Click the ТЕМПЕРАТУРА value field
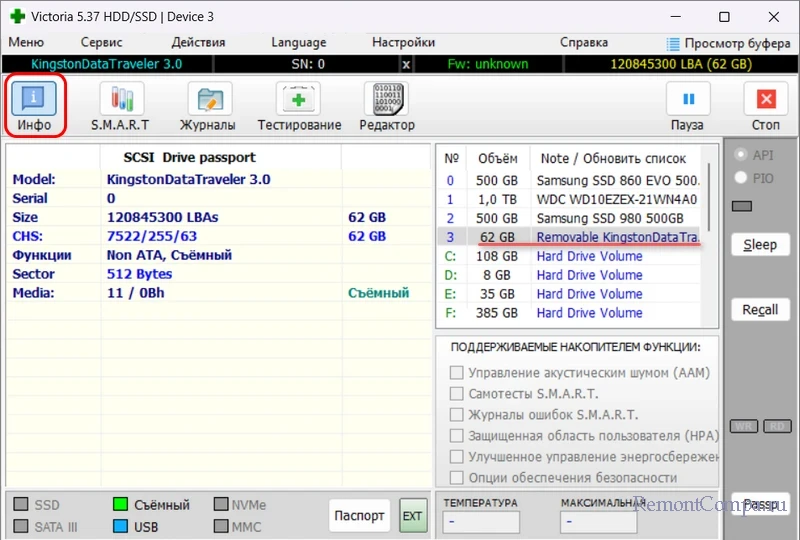The height and width of the screenshot is (540, 800). [x=481, y=522]
